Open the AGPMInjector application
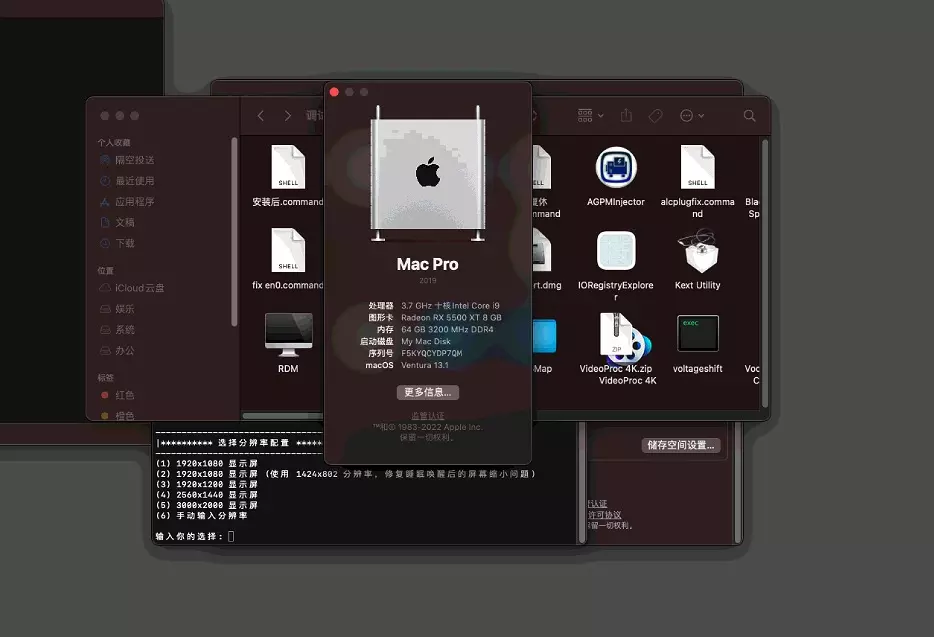 tap(615, 167)
